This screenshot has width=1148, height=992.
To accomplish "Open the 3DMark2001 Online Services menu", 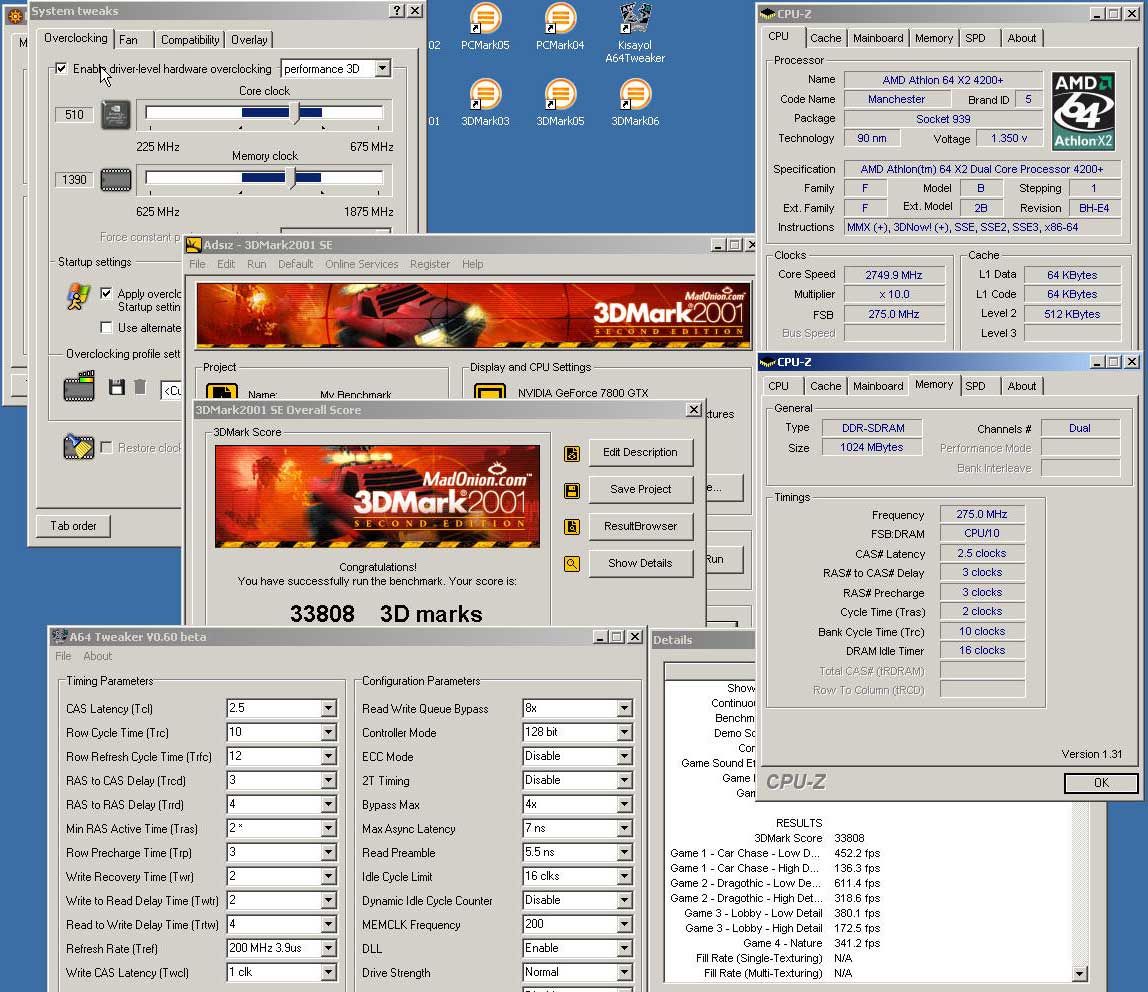I will tap(362, 264).
